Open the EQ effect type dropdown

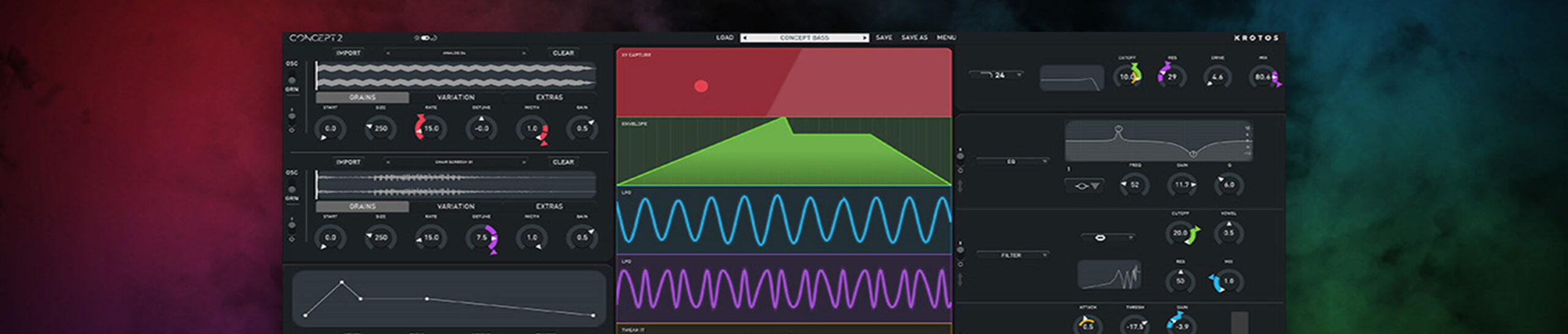(x=1012, y=161)
